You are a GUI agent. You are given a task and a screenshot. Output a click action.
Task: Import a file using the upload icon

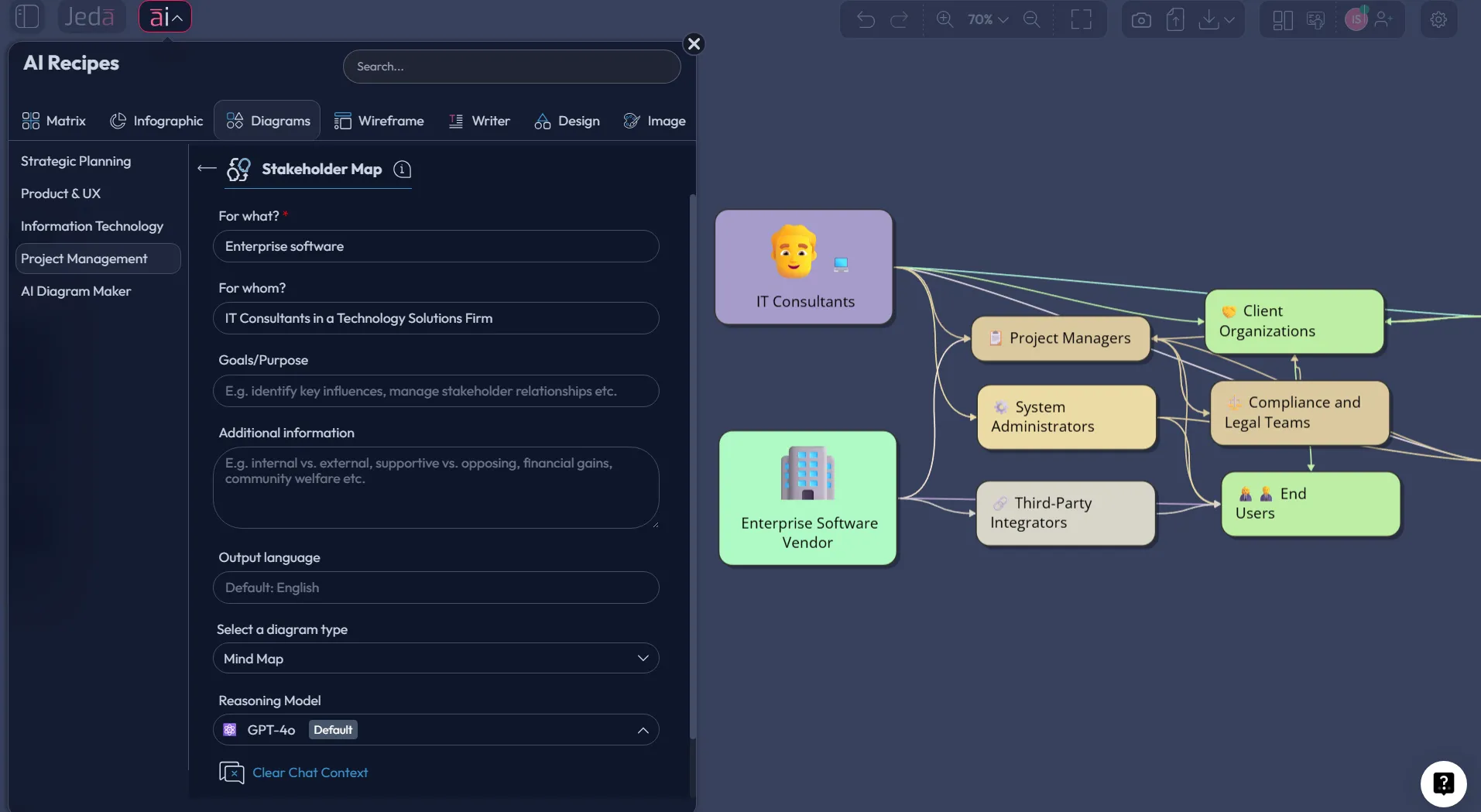pyautogui.click(x=1175, y=19)
